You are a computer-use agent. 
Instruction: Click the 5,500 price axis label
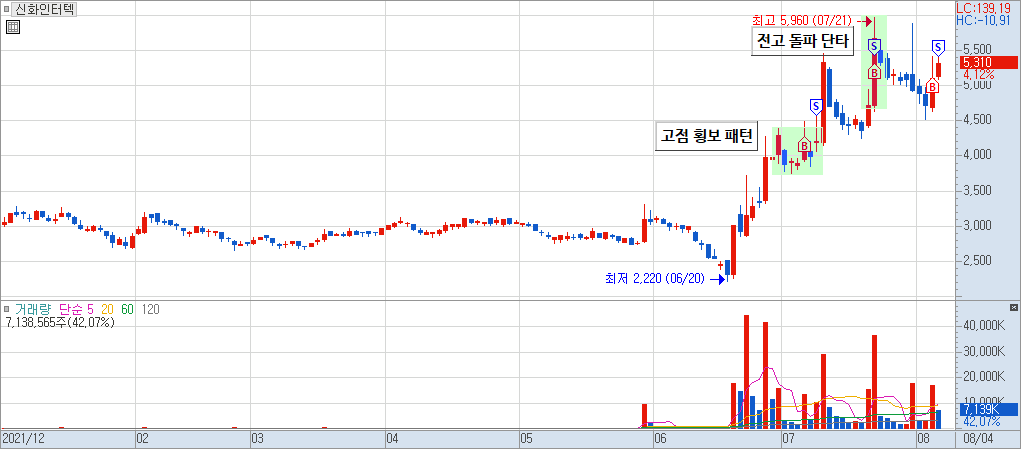click(977, 49)
